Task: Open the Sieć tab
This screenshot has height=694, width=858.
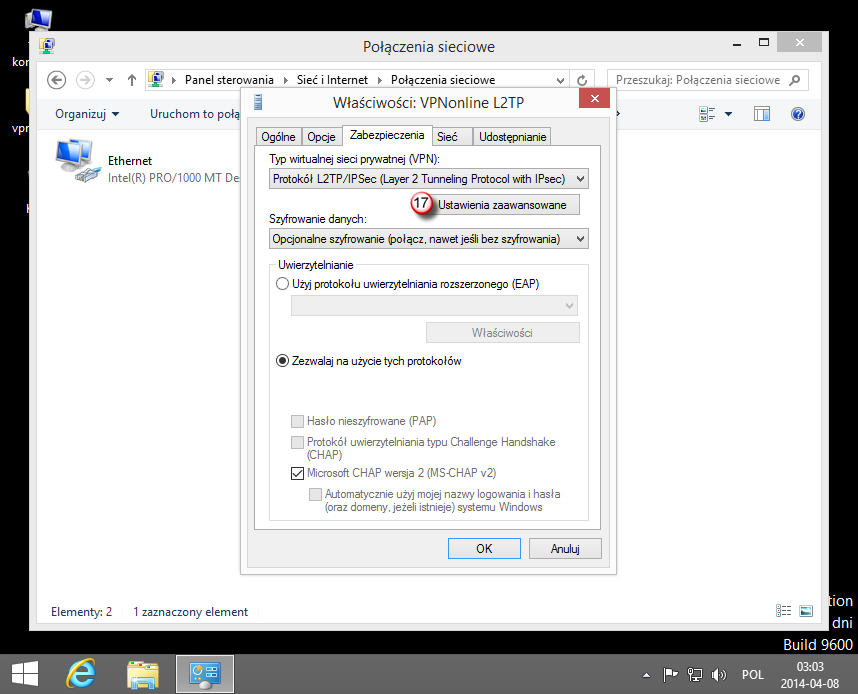Action: coord(452,137)
